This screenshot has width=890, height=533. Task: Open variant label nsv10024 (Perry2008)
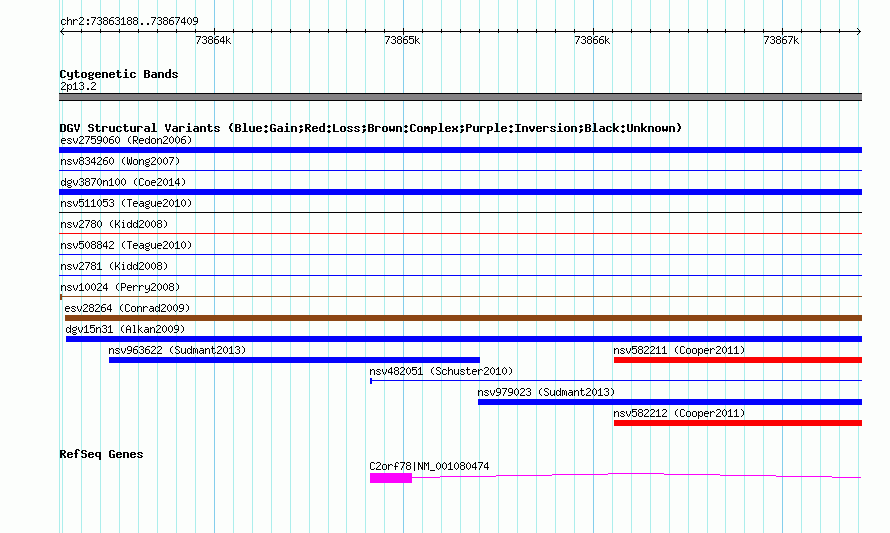tap(120, 287)
